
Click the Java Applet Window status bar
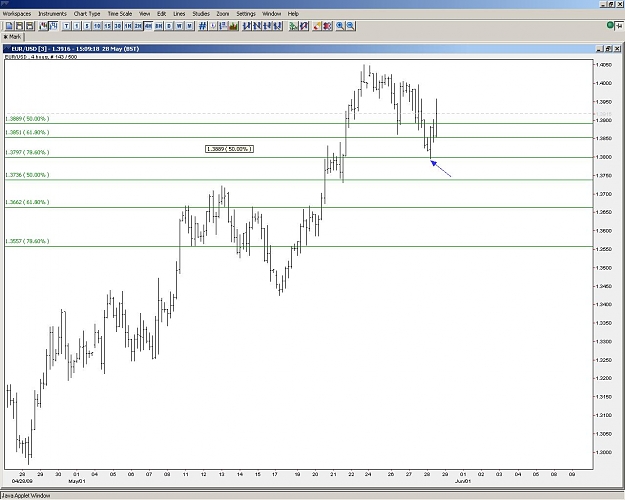tap(312, 496)
